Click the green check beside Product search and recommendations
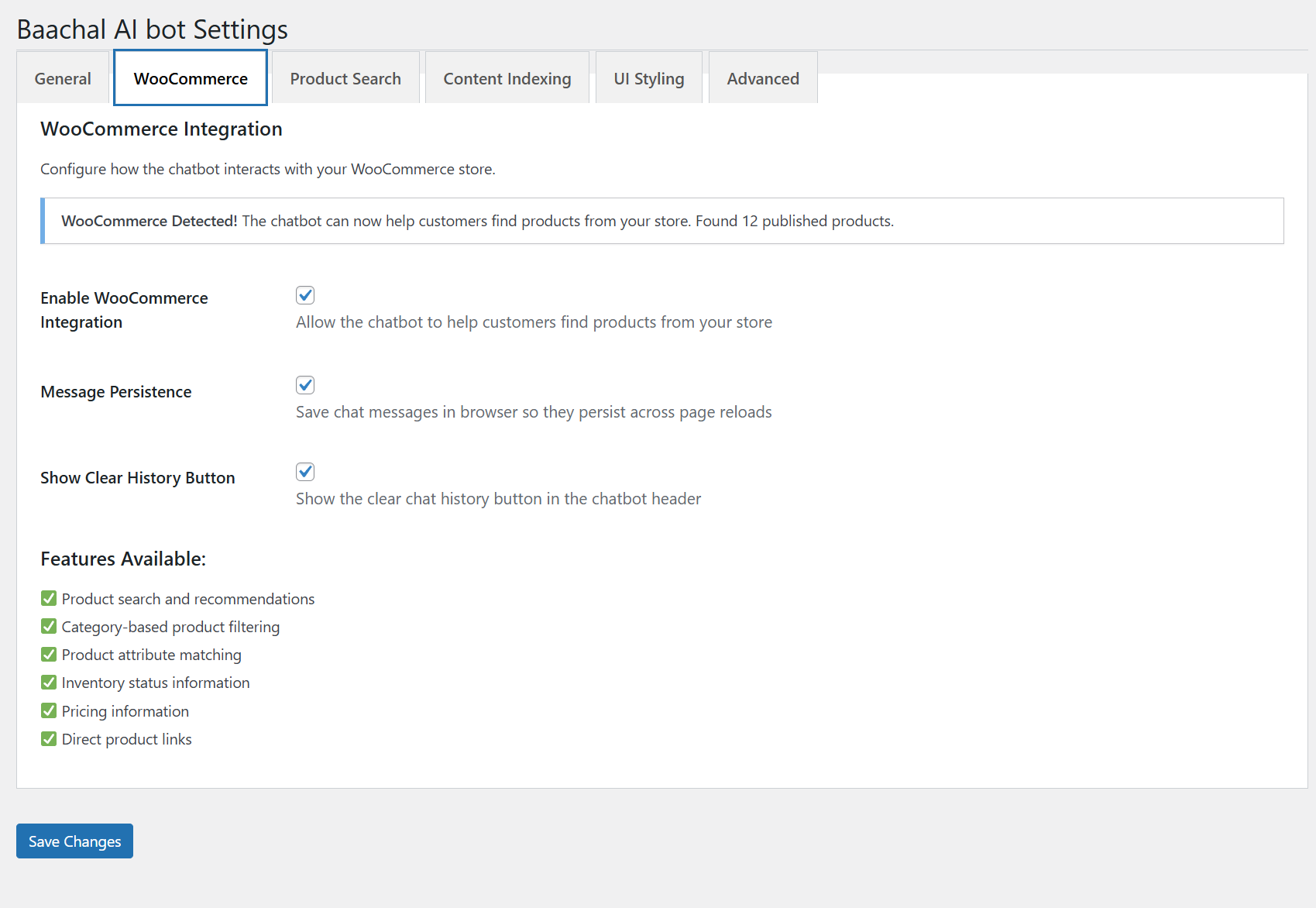Screen dimensions: 1316x908 tap(49, 598)
